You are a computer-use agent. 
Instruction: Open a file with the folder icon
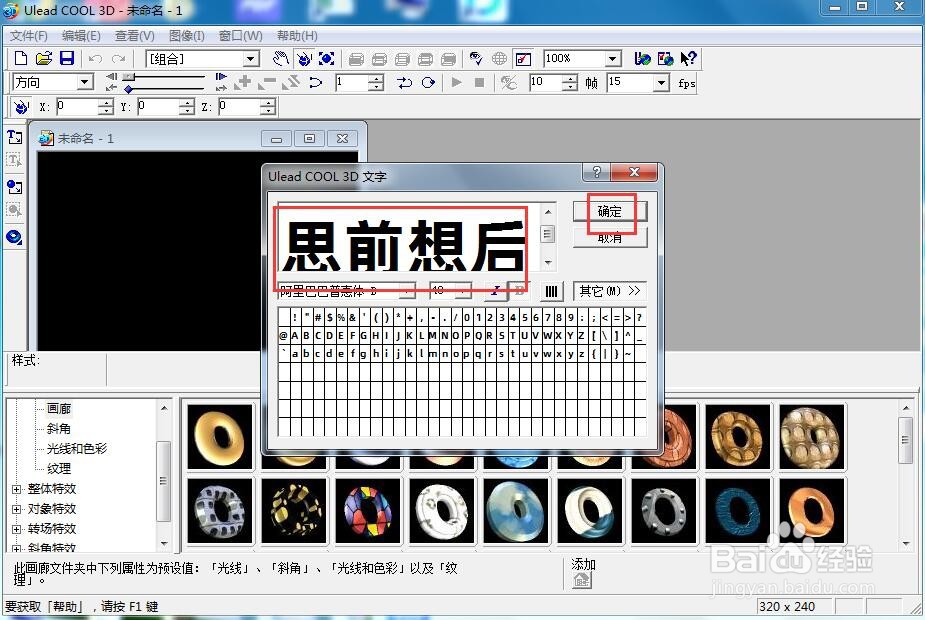(44, 58)
